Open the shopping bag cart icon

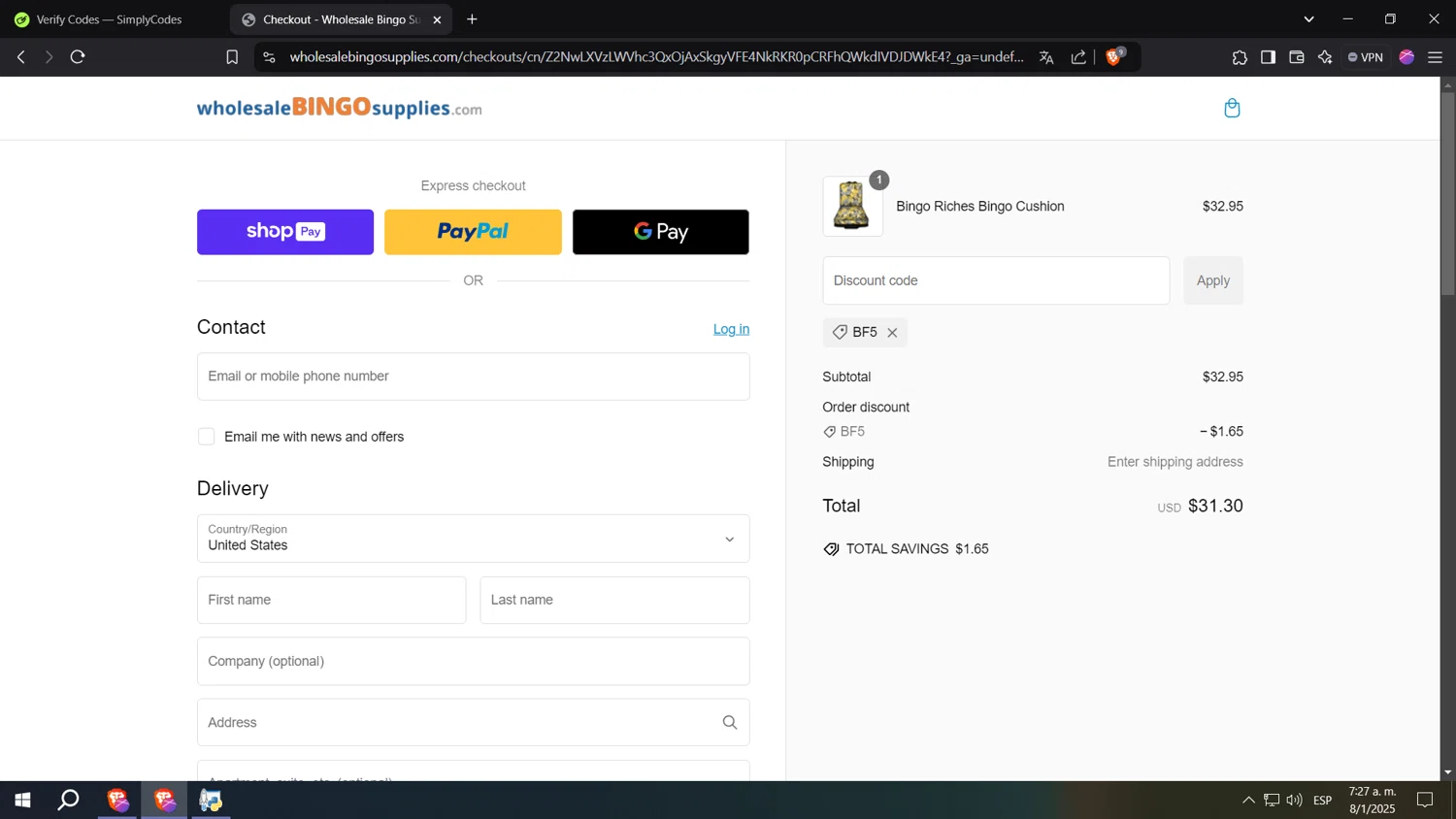[x=1232, y=108]
